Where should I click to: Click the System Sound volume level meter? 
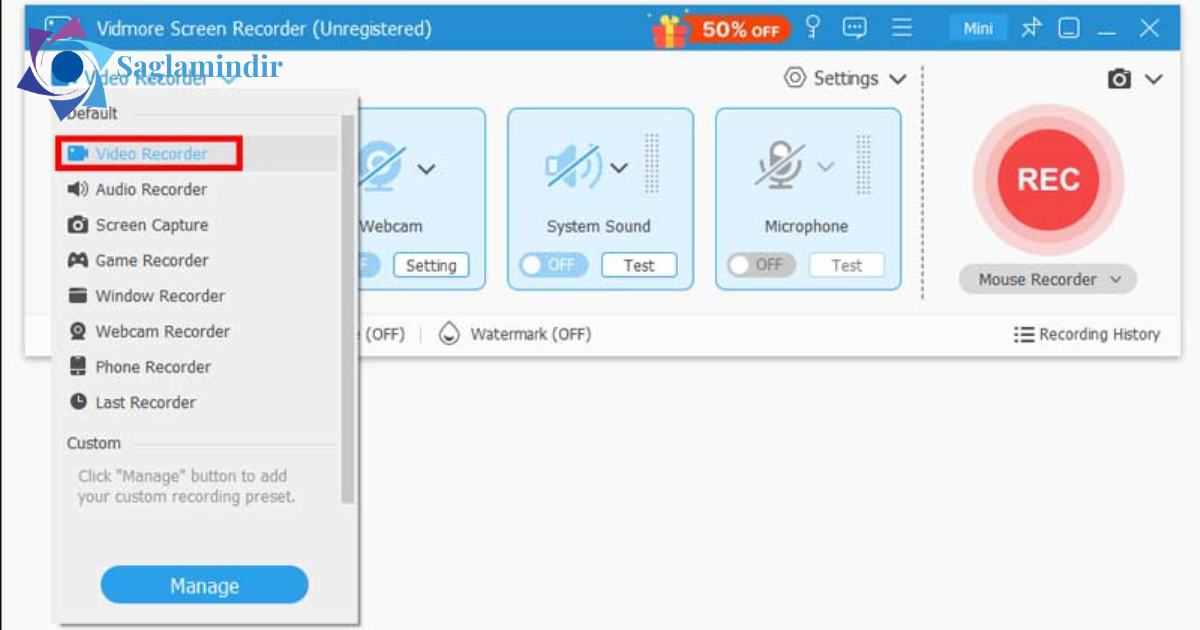pyautogui.click(x=652, y=165)
